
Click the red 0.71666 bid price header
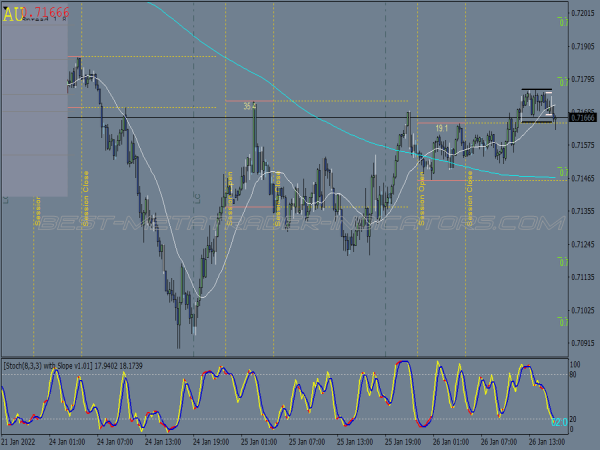coord(47,12)
